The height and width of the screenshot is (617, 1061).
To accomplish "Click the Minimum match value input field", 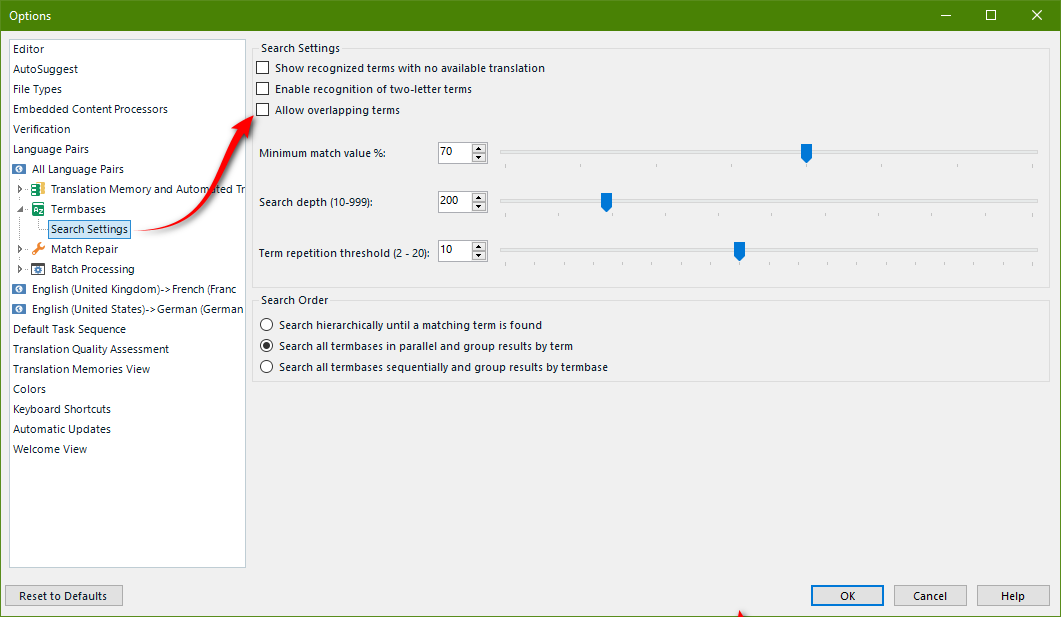I will [x=455, y=152].
